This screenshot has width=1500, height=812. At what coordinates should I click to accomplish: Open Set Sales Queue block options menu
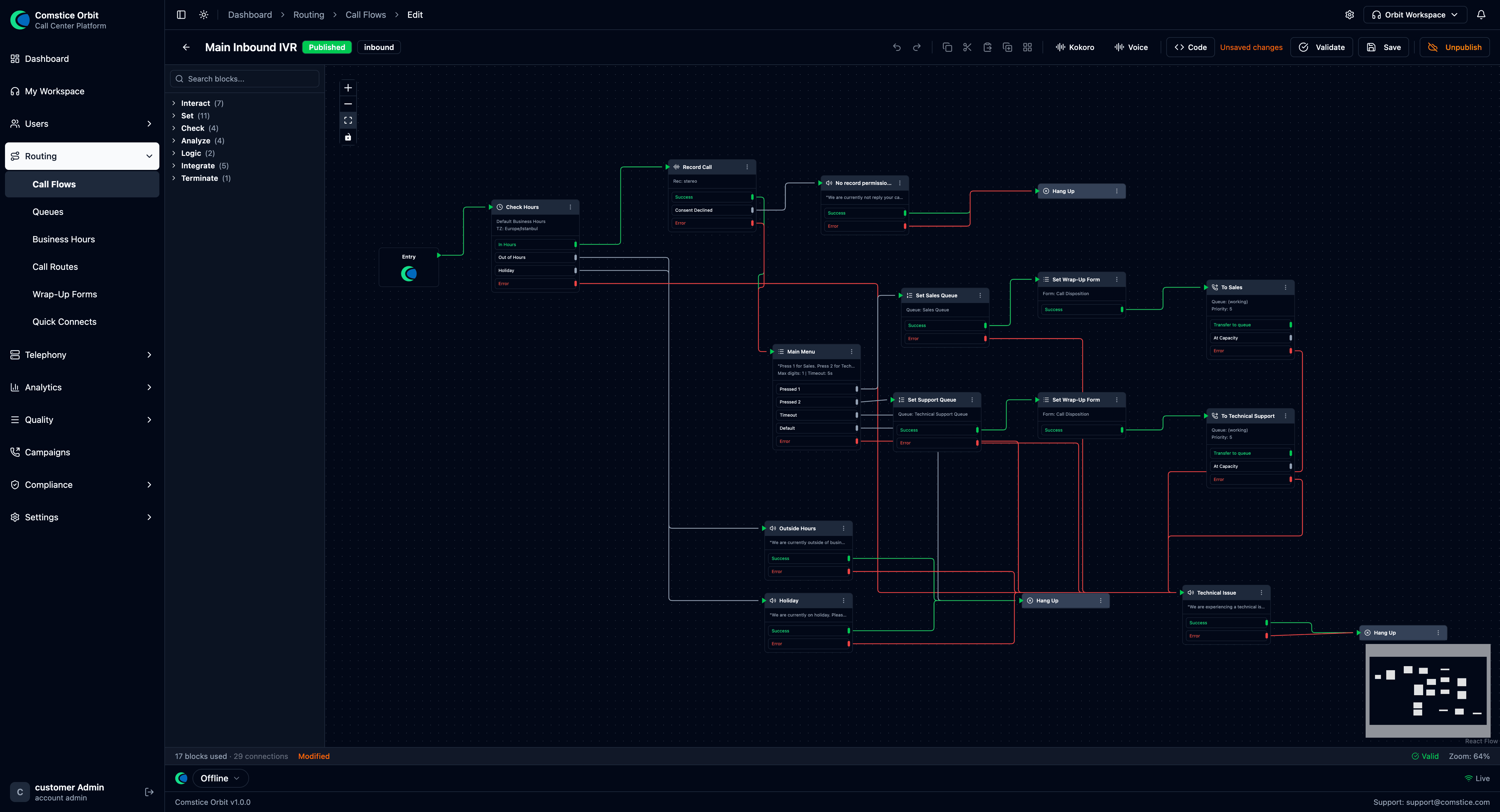980,296
